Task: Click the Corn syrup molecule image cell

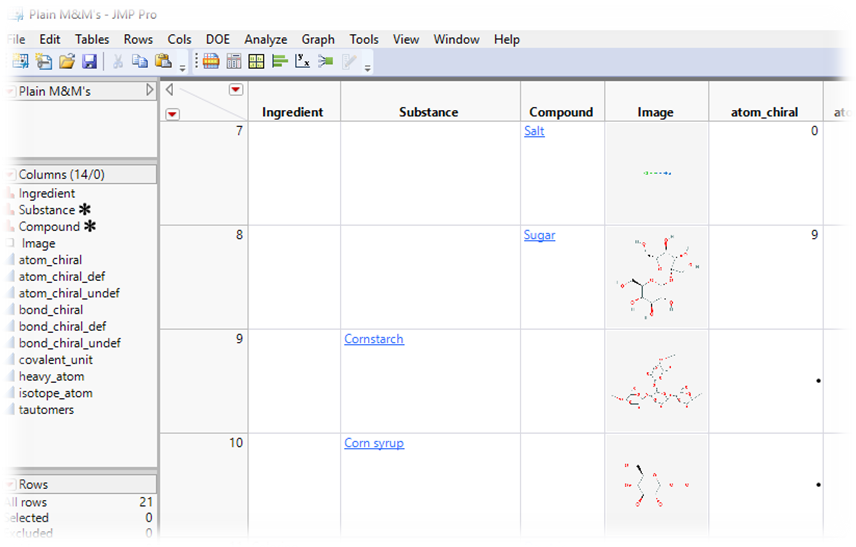Action: 657,486
